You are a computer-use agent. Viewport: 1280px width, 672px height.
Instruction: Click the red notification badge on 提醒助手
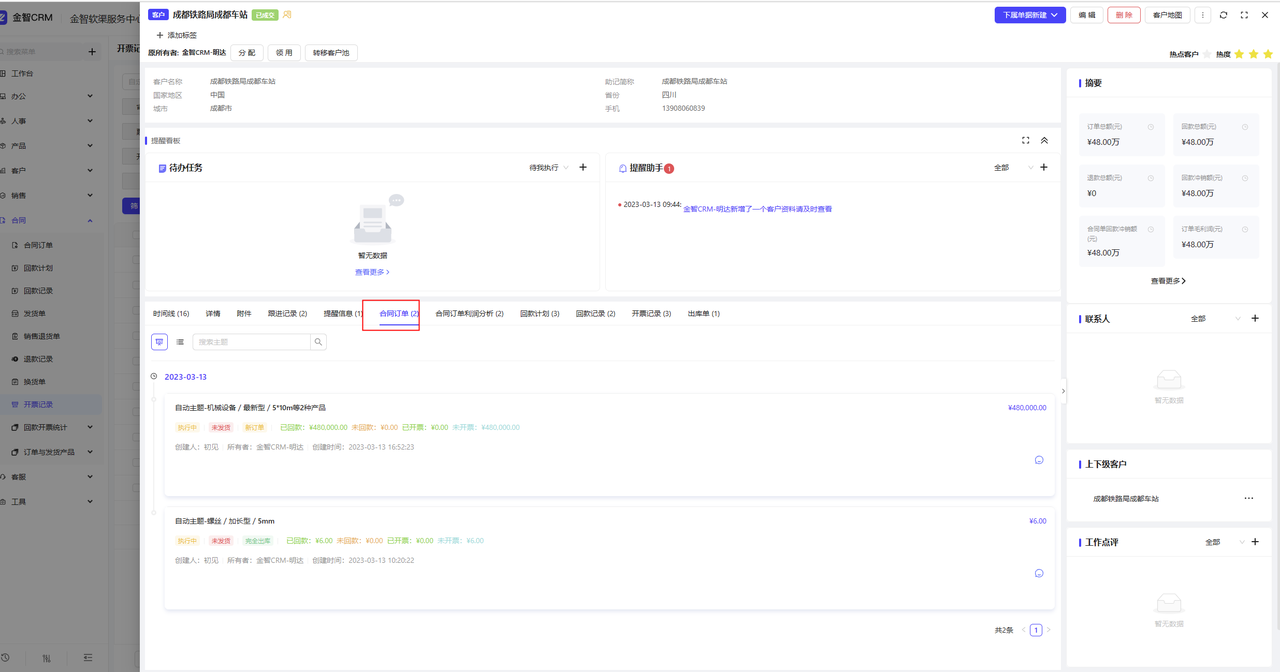(x=669, y=168)
